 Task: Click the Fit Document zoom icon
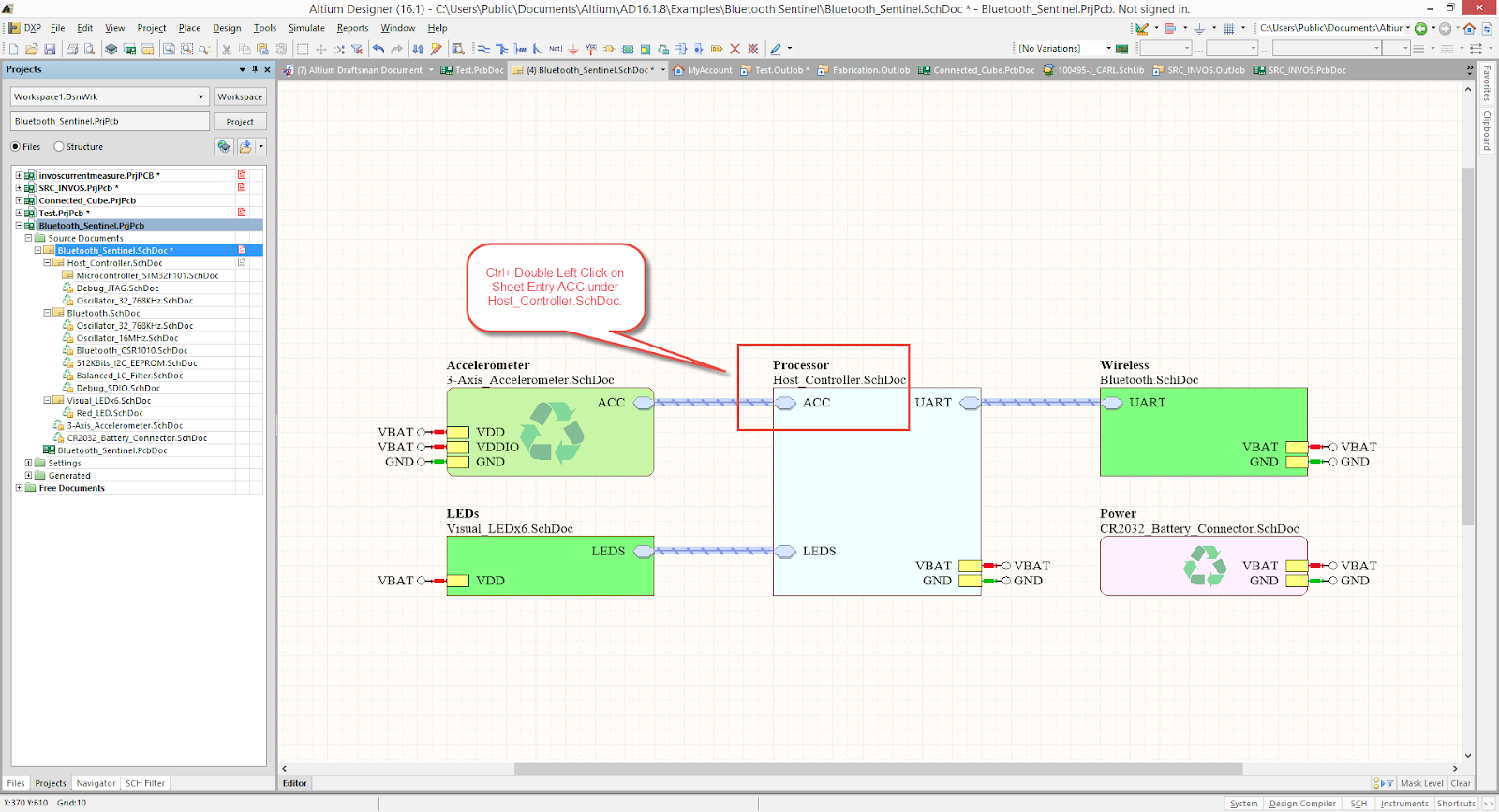(x=169, y=49)
